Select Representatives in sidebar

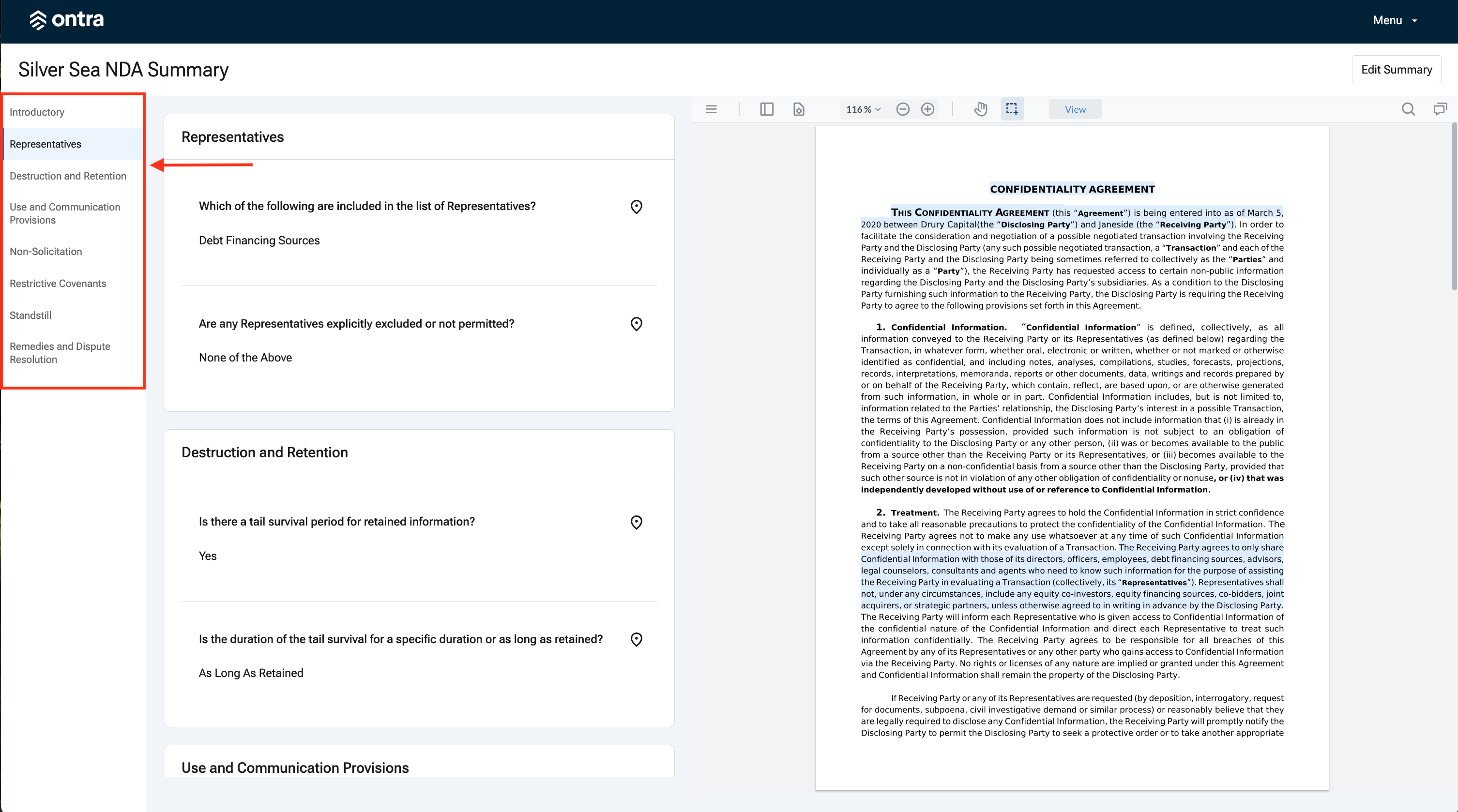pyautogui.click(x=73, y=144)
